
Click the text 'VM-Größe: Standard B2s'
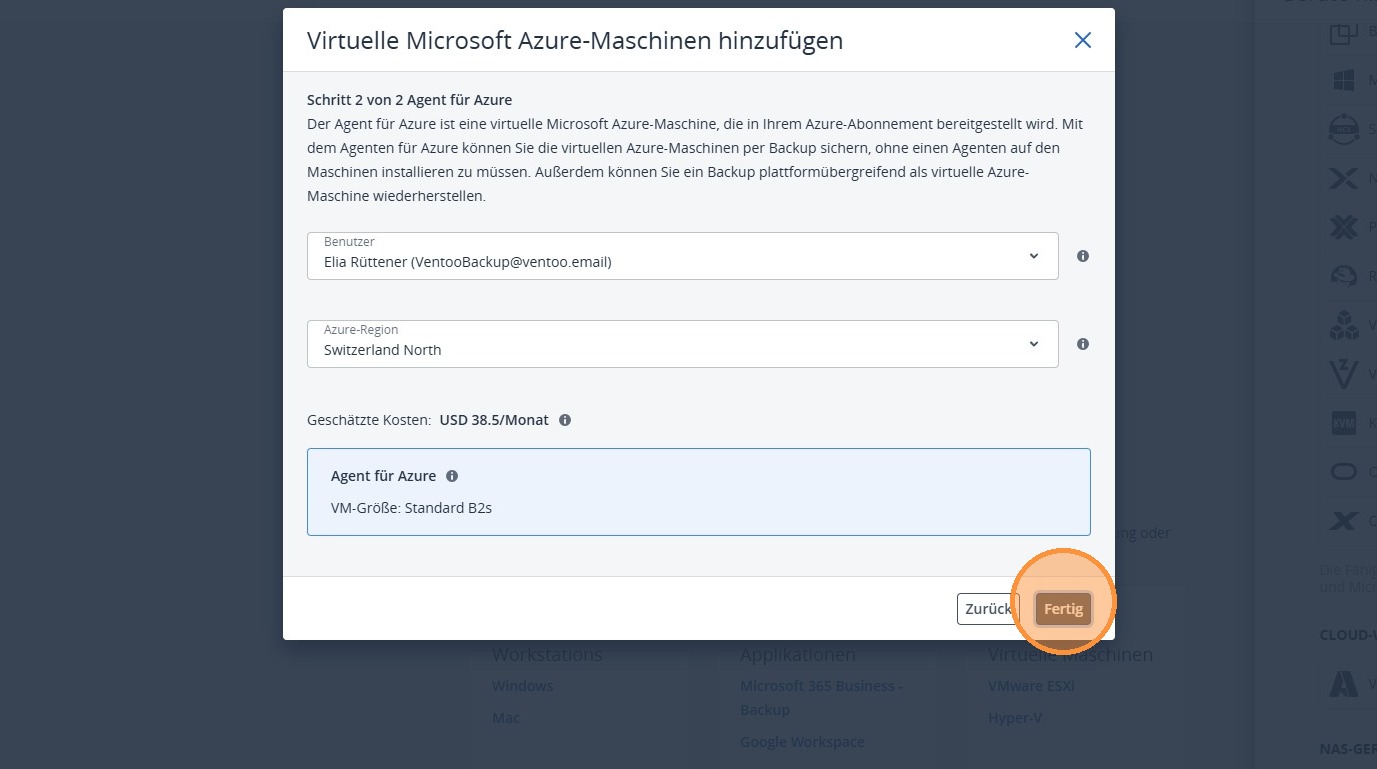point(411,508)
